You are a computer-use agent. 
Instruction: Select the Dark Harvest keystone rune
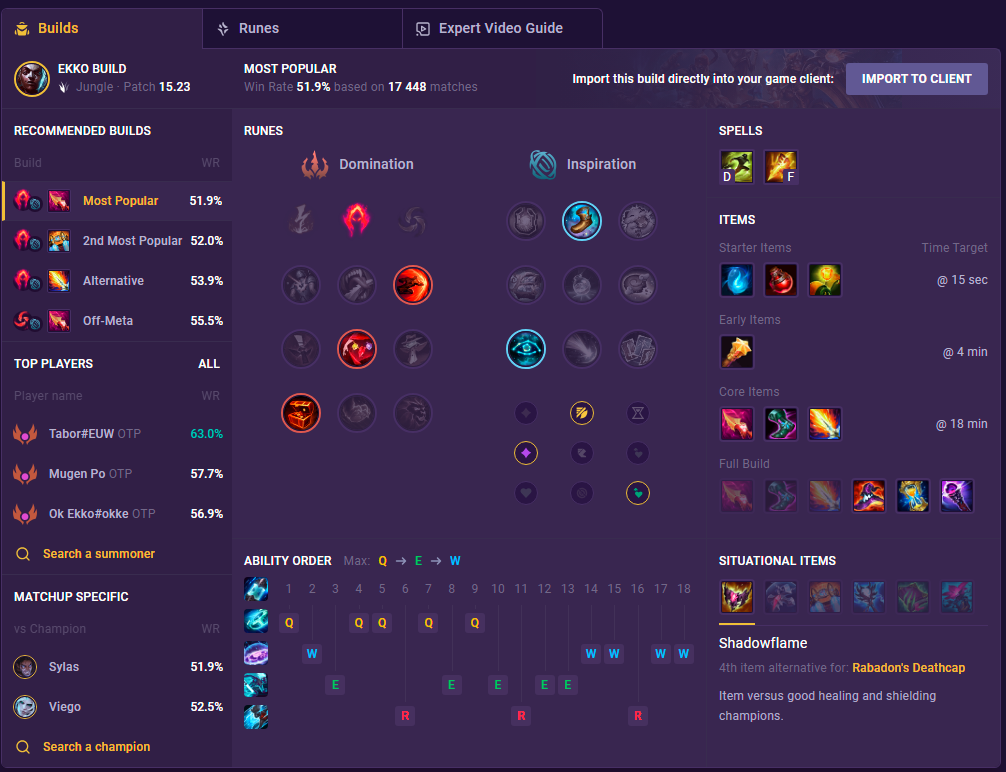(x=357, y=221)
